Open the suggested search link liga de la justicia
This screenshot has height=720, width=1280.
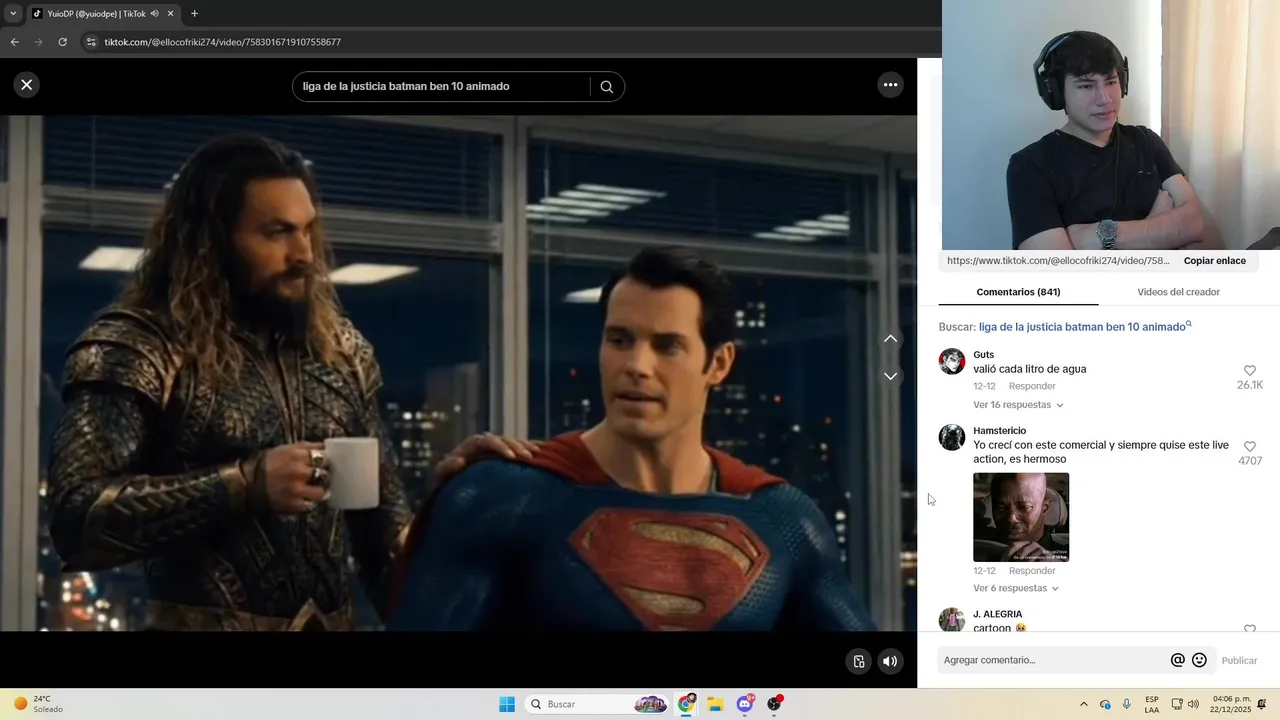point(1084,327)
